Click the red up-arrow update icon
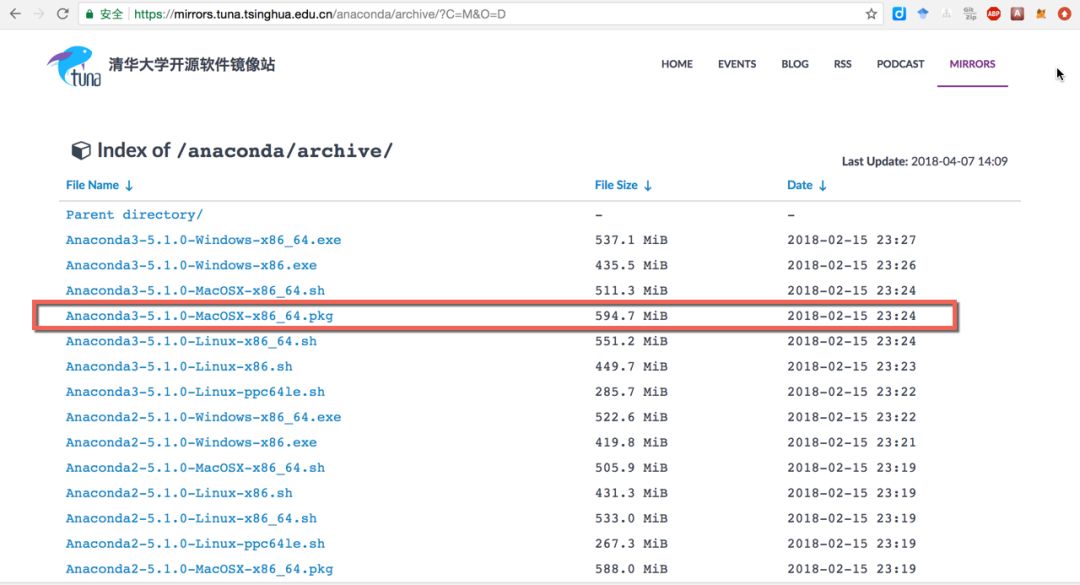This screenshot has height=585, width=1080. pos(1064,14)
